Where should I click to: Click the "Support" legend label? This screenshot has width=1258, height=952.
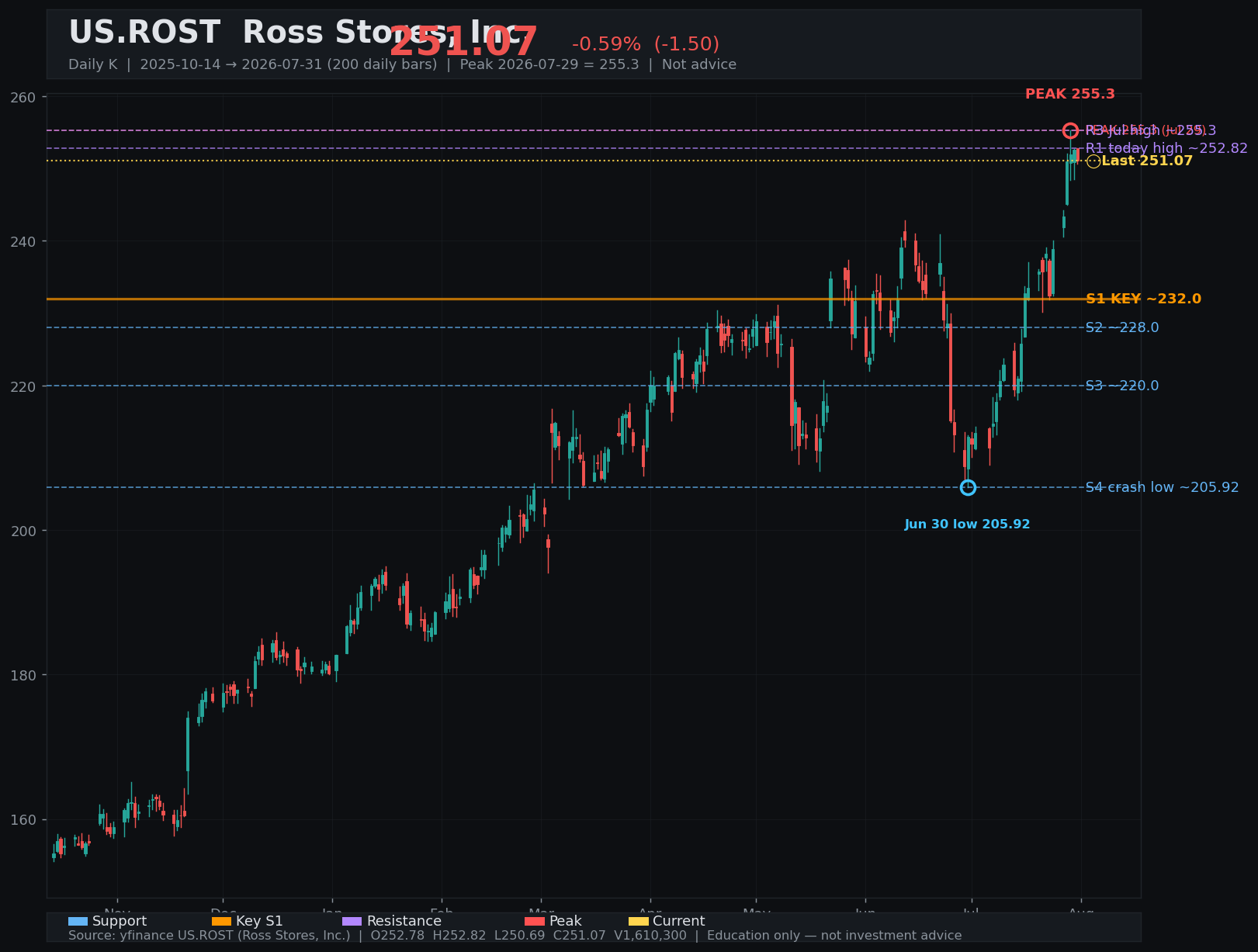coord(120,921)
